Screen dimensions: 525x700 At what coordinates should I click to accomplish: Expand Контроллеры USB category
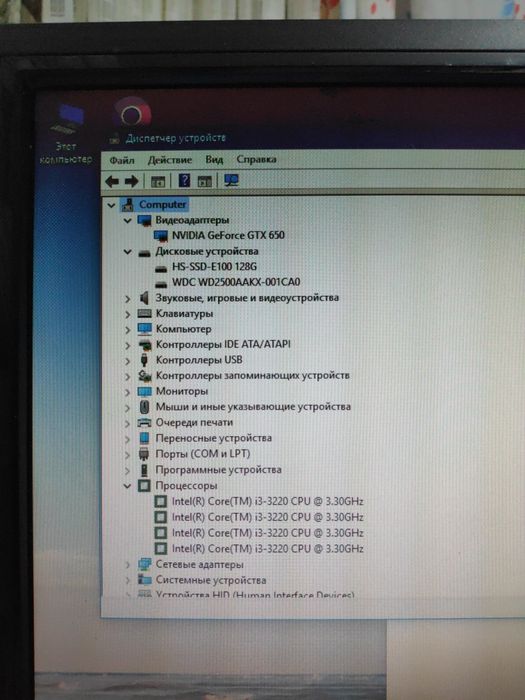click(128, 361)
